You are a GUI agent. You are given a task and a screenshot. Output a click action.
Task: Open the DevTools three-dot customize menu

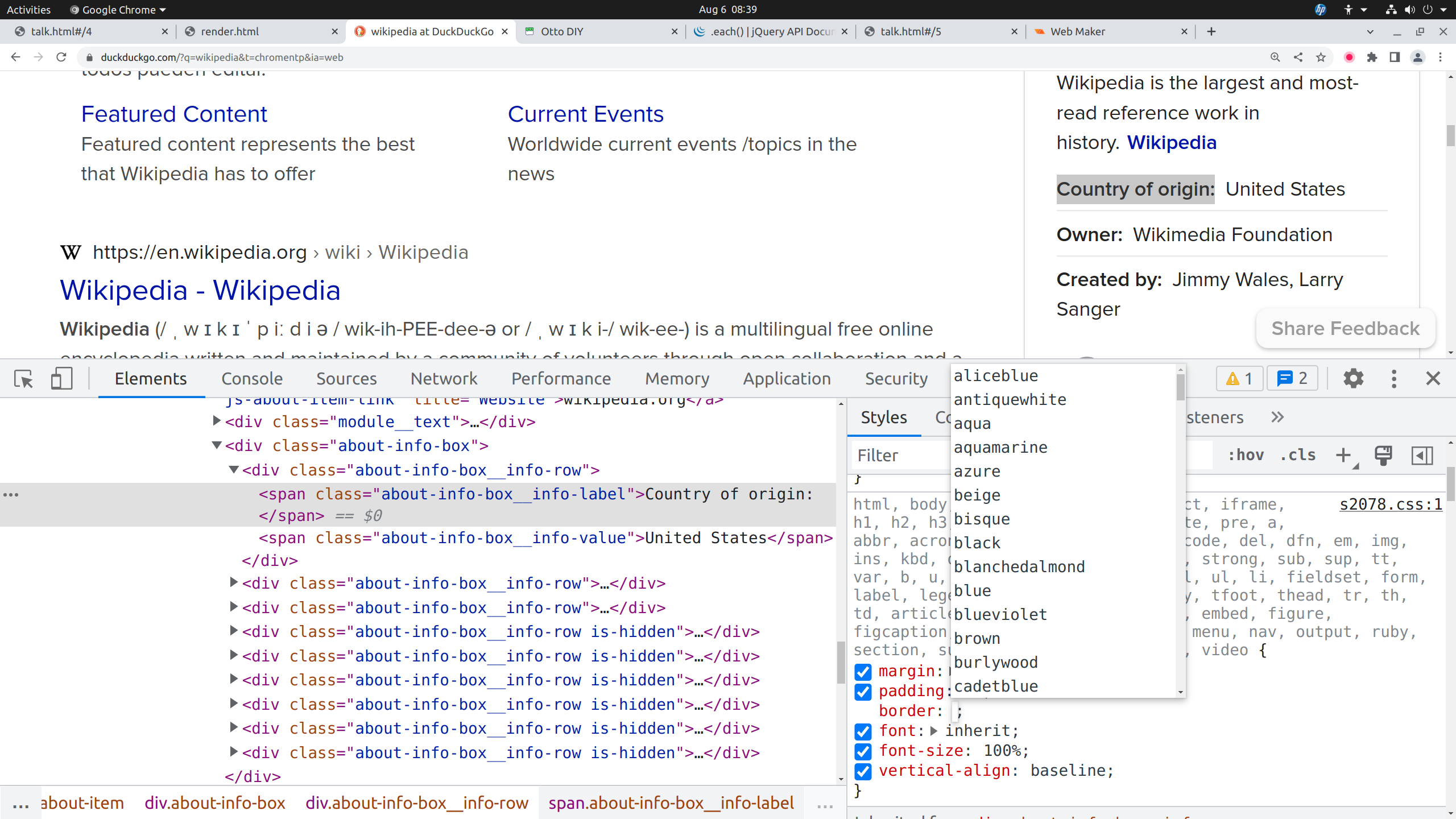point(1393,379)
